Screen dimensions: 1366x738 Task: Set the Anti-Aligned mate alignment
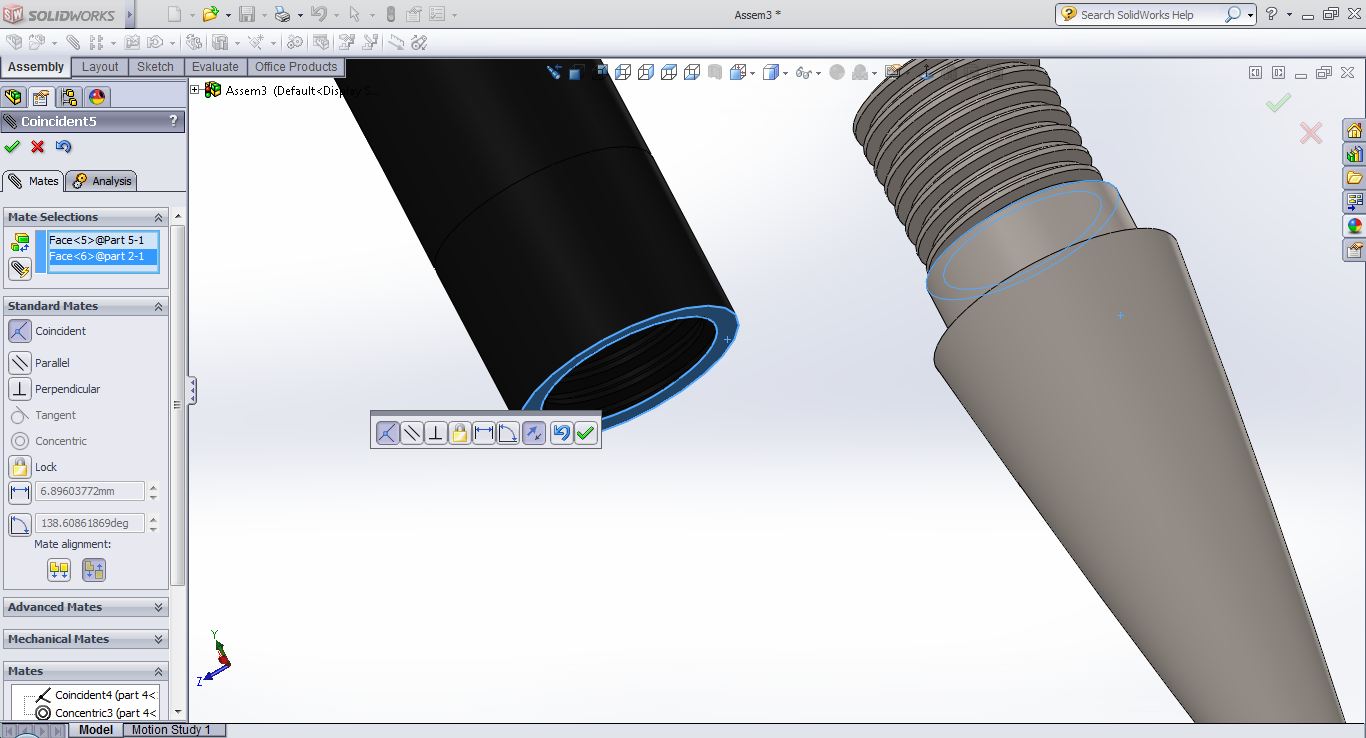(94, 570)
